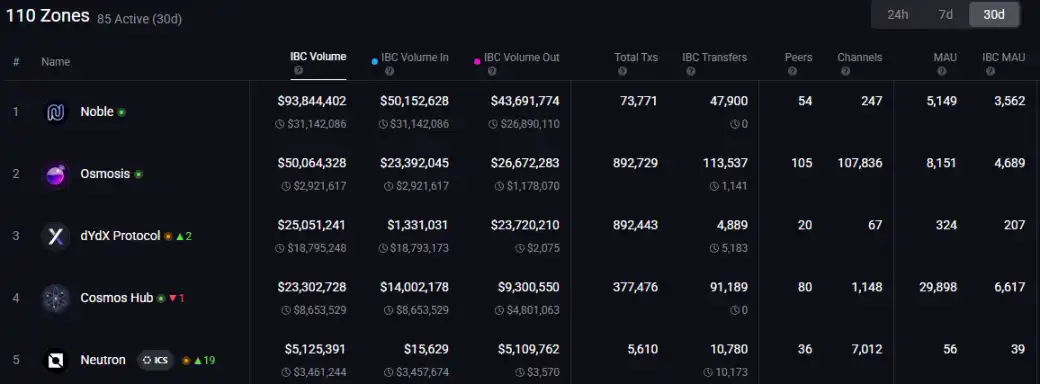Click the green up arrow beside dYdX Protocol
This screenshot has width=1040, height=384.
(x=179, y=236)
